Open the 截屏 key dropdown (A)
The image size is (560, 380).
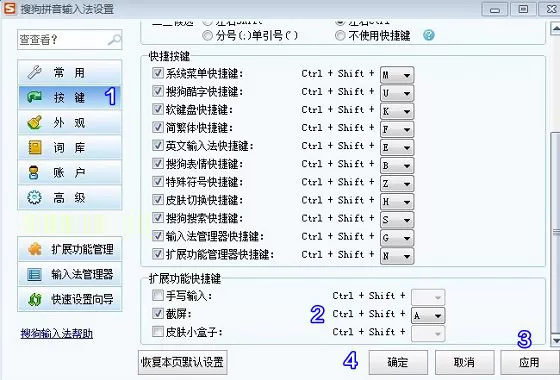428,316
